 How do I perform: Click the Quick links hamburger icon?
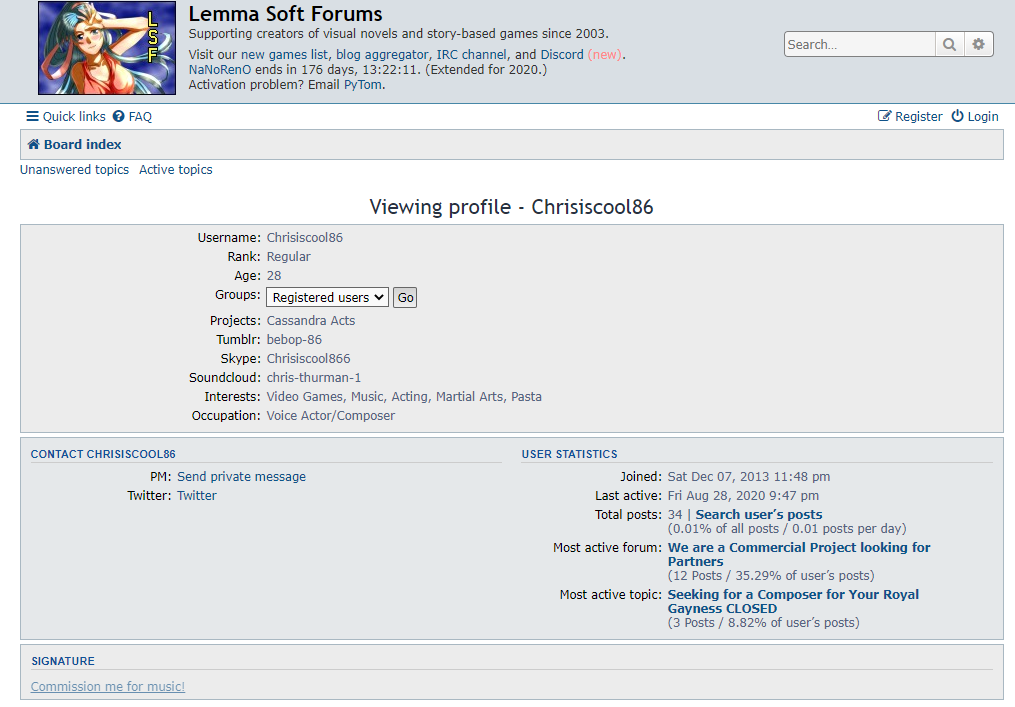(x=32, y=116)
